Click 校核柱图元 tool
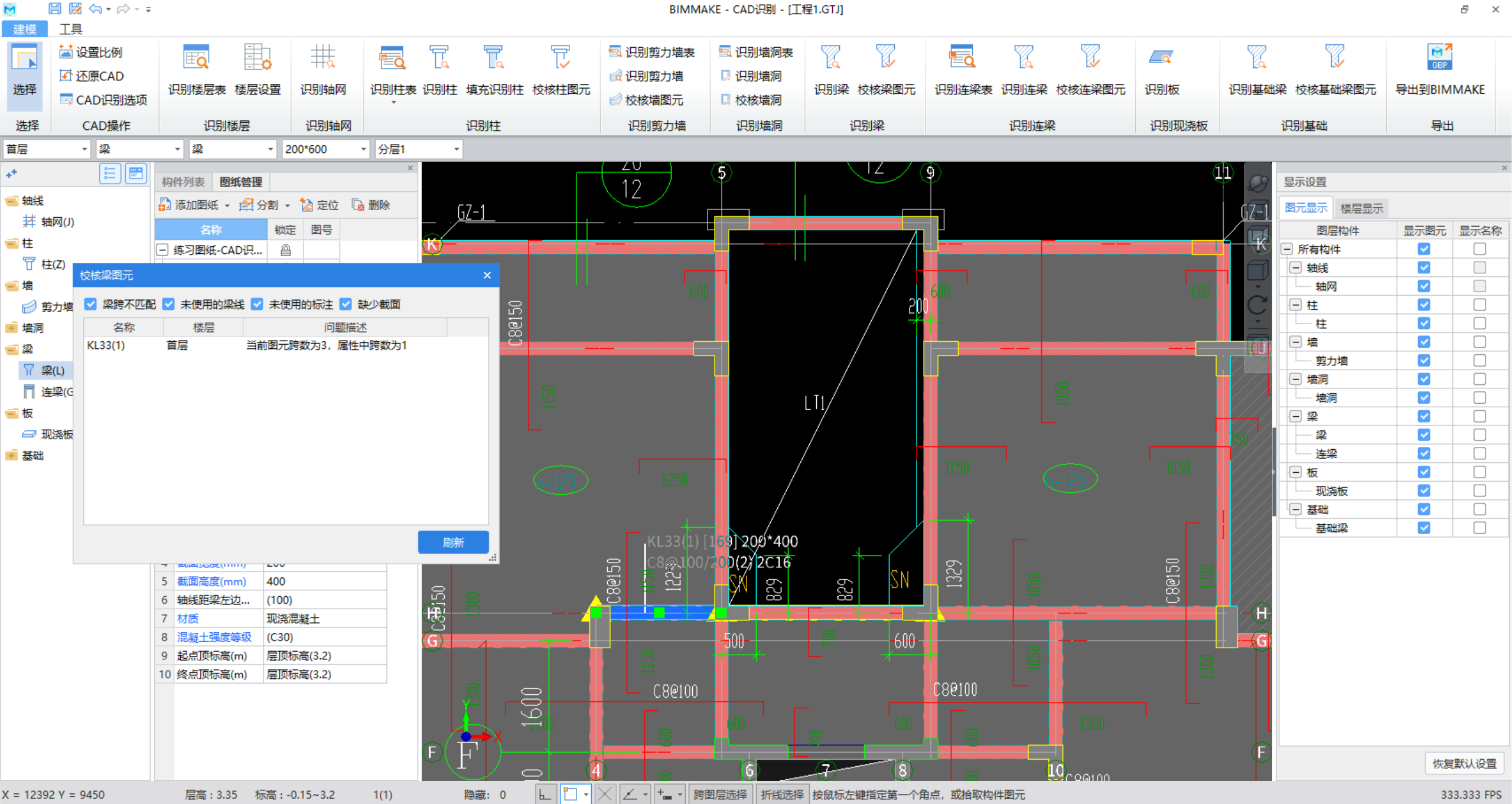 pos(561,71)
